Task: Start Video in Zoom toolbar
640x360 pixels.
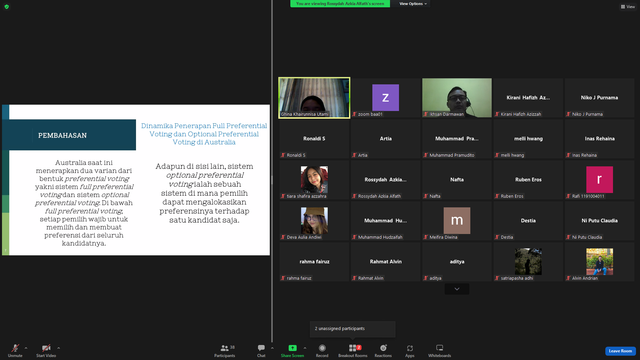Action: 46,350
